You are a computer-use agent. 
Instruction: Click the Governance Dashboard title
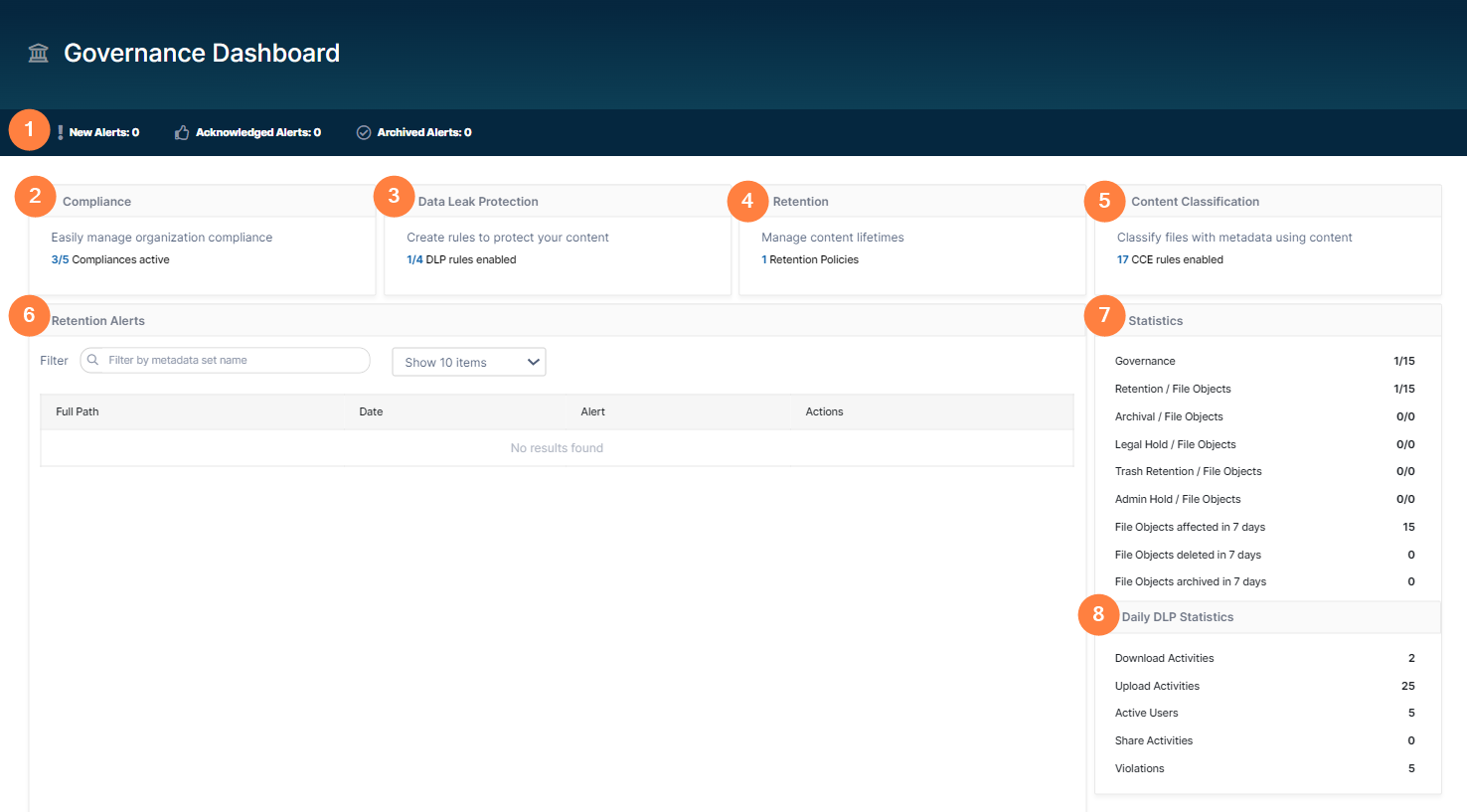pos(202,53)
